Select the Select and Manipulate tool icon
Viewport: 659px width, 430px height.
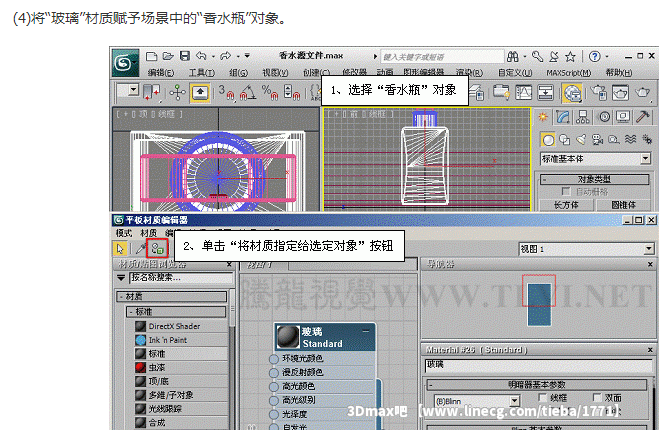(178, 92)
